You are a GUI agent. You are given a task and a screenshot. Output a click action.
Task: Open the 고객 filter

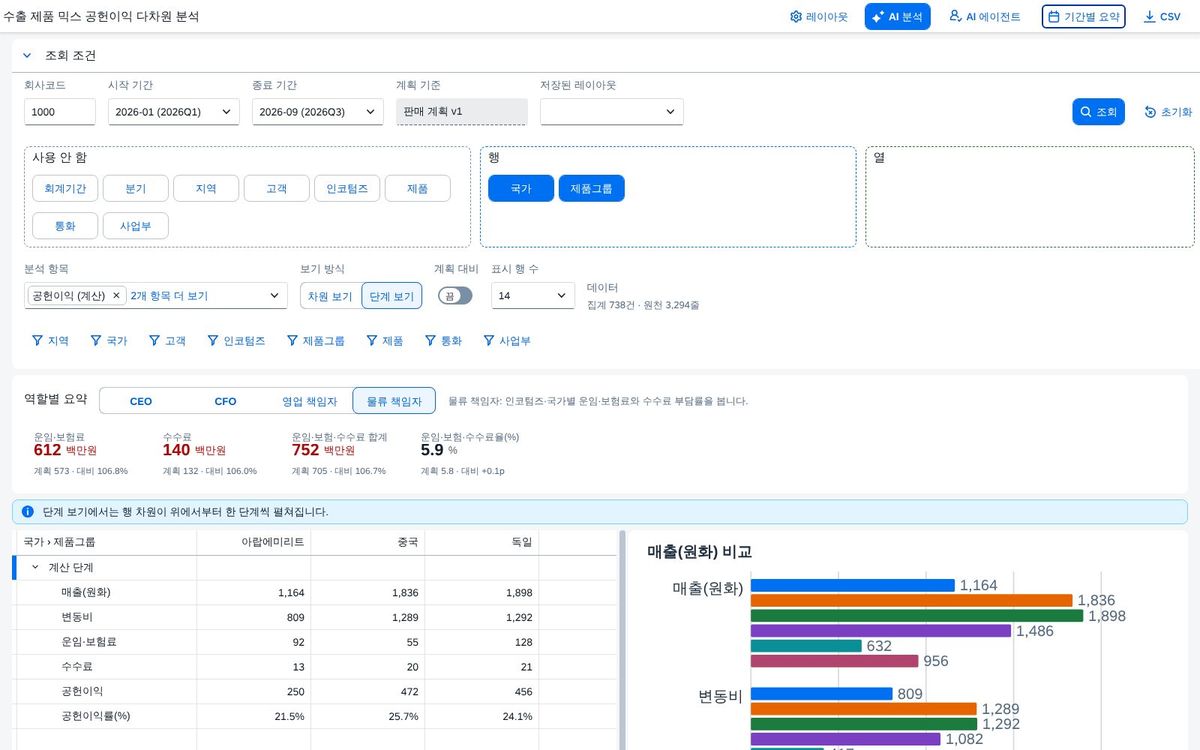point(168,341)
